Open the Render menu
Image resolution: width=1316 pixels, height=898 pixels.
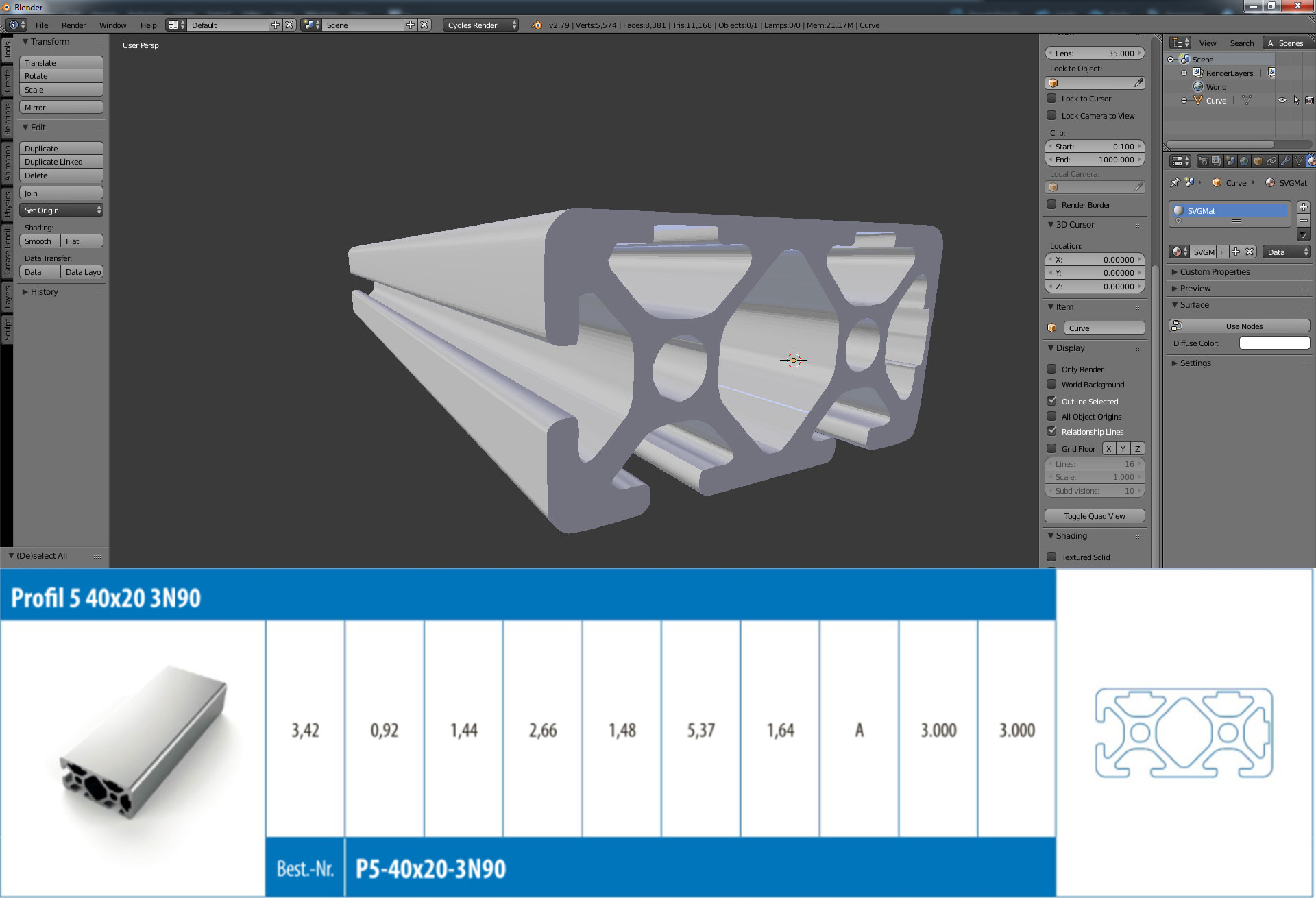(x=73, y=25)
